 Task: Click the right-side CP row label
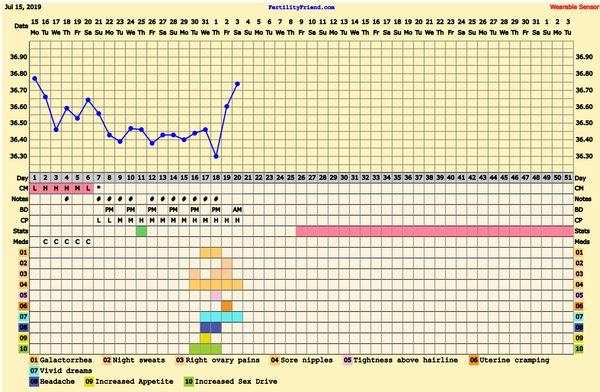tap(578, 220)
